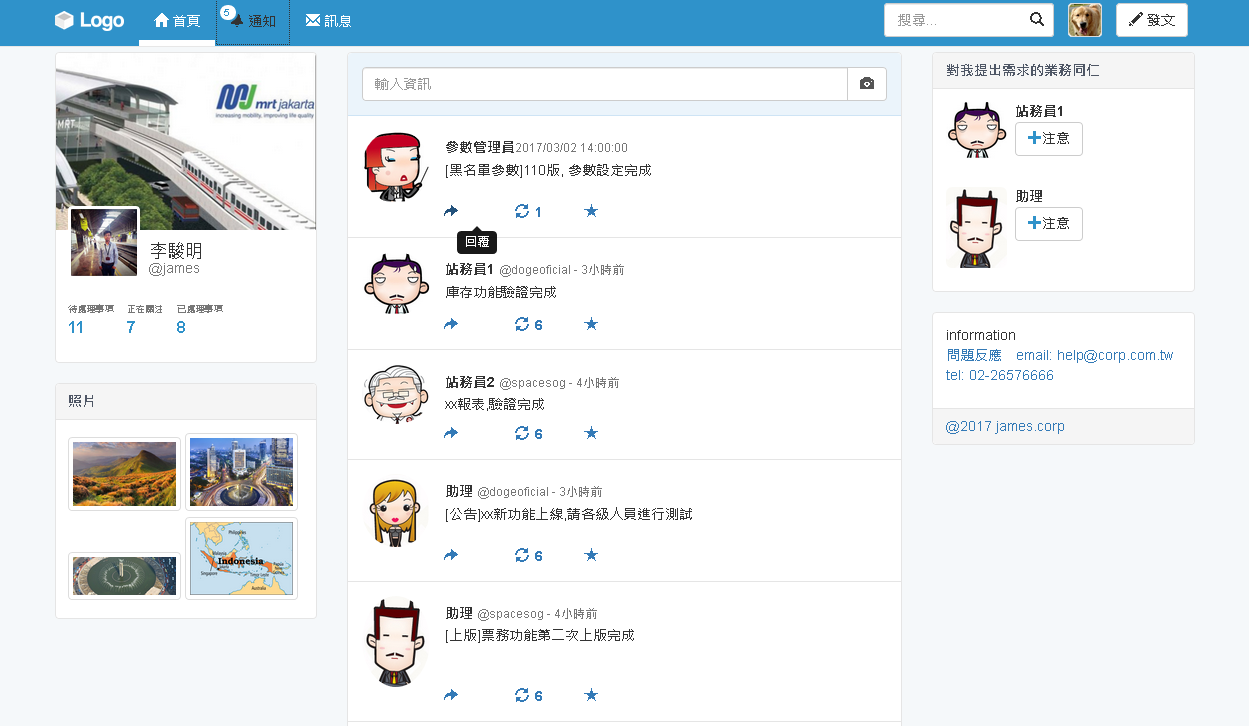The image size is (1249, 726).
Task: Click into the 輸入資訊 input field
Action: (604, 84)
